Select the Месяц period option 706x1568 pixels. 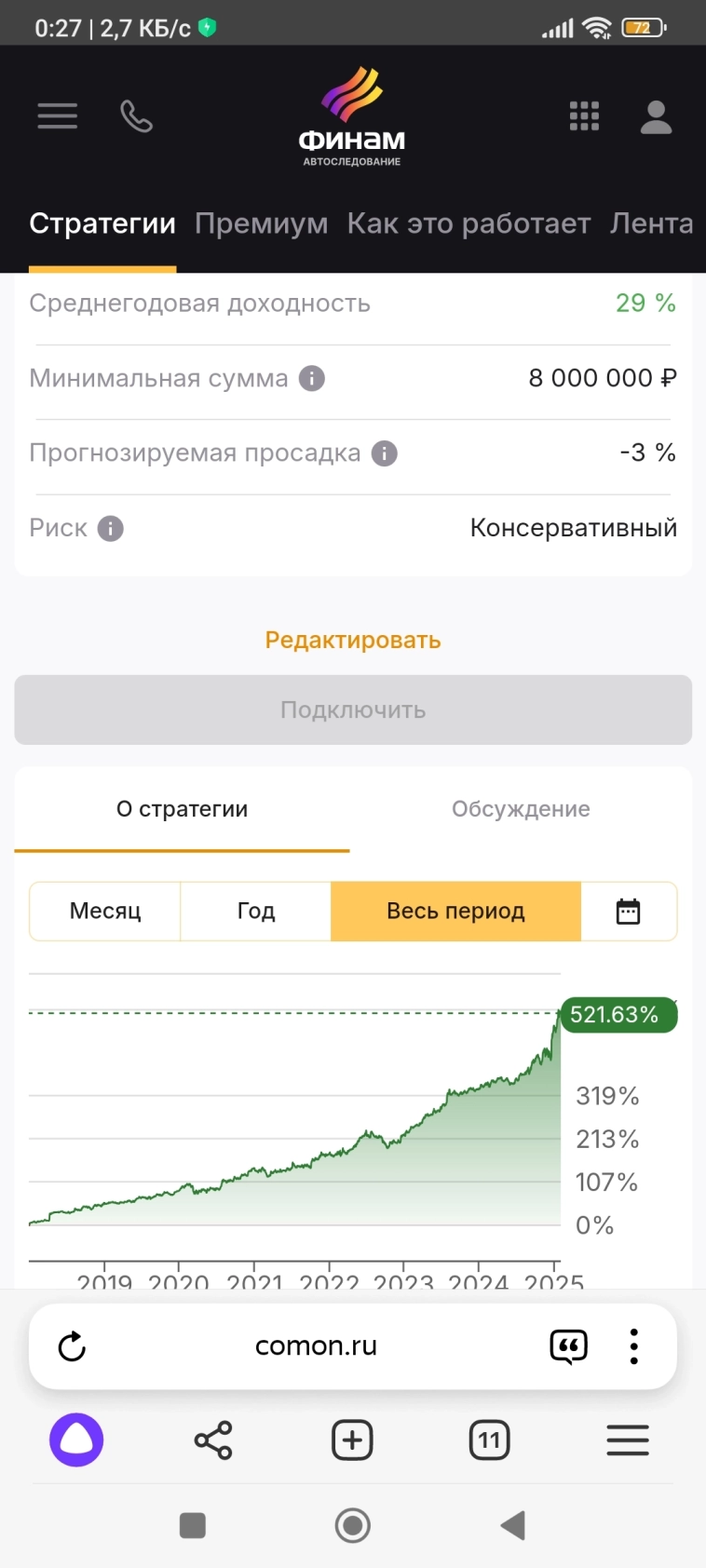pyautogui.click(x=105, y=912)
